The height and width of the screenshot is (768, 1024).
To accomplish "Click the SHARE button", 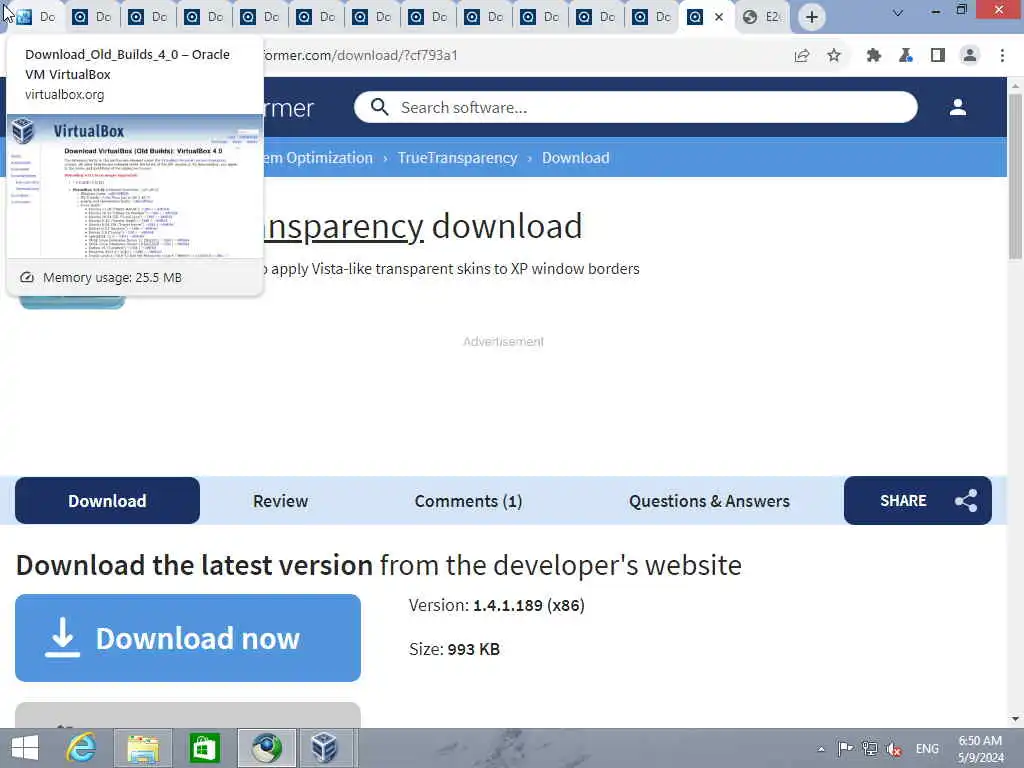I will (x=918, y=501).
